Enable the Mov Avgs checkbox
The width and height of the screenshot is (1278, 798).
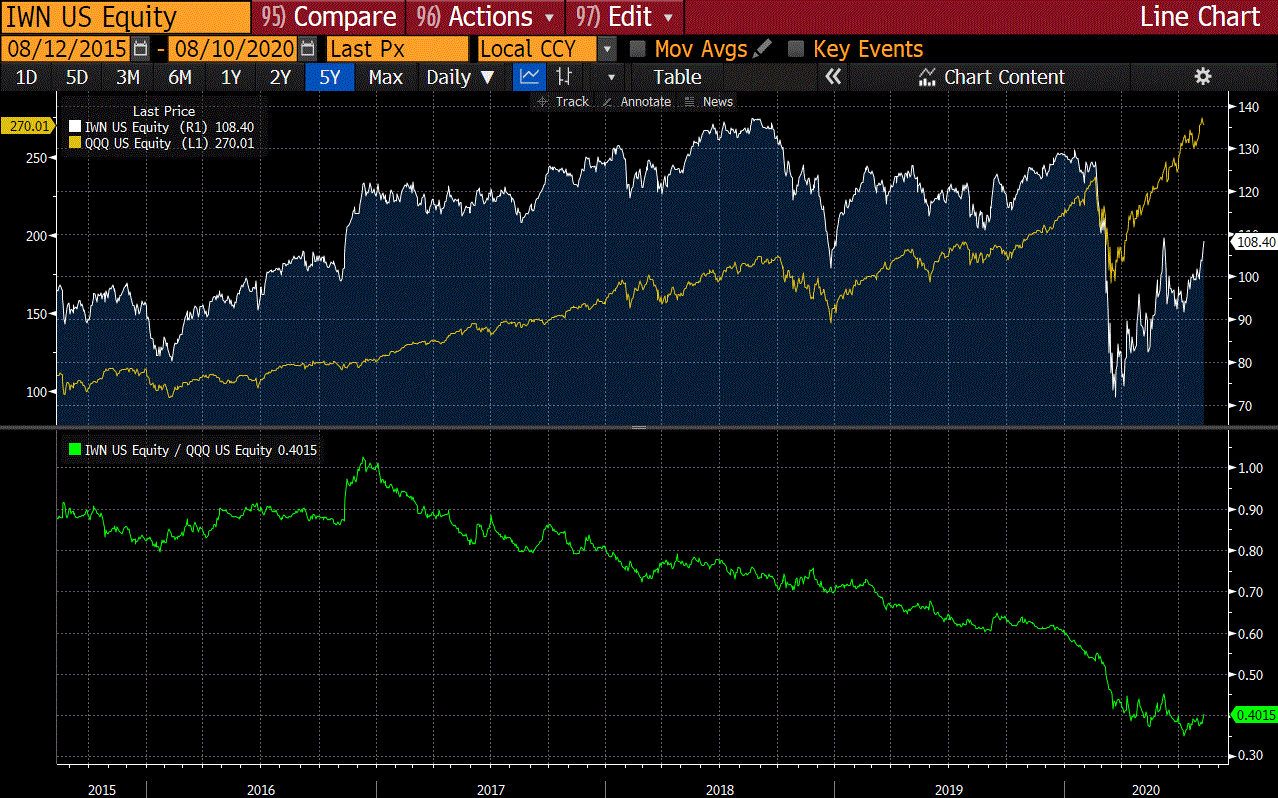(637, 49)
